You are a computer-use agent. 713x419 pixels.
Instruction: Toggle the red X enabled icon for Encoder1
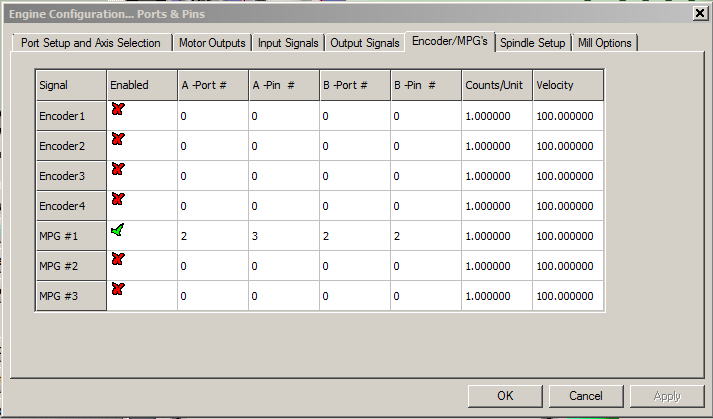[118, 109]
